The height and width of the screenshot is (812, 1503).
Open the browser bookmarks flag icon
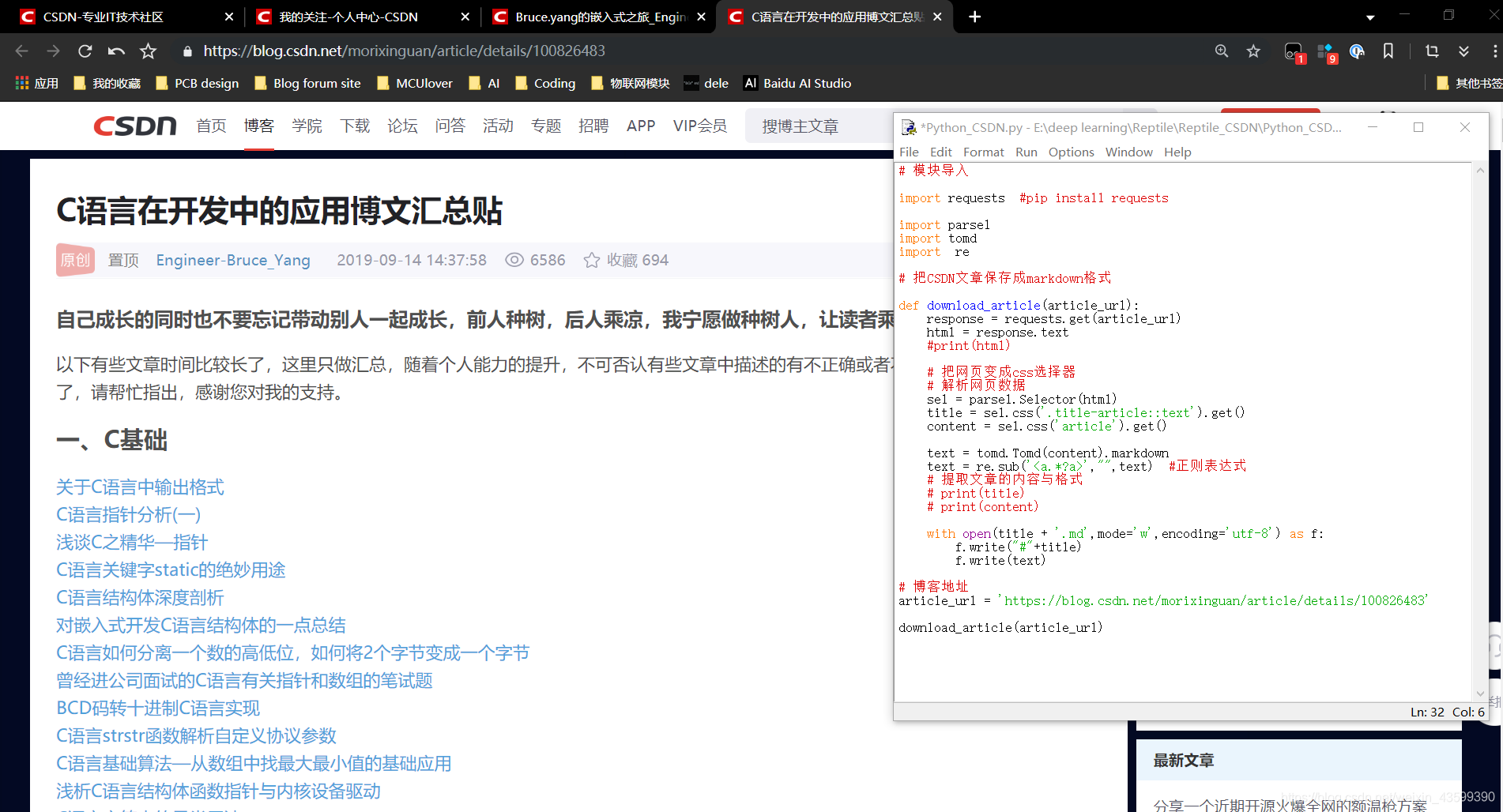tap(1388, 51)
